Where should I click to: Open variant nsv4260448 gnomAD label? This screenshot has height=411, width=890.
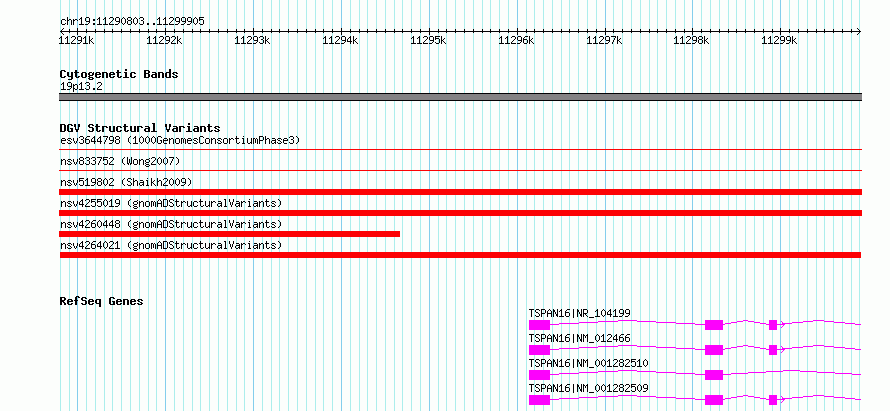[171, 224]
